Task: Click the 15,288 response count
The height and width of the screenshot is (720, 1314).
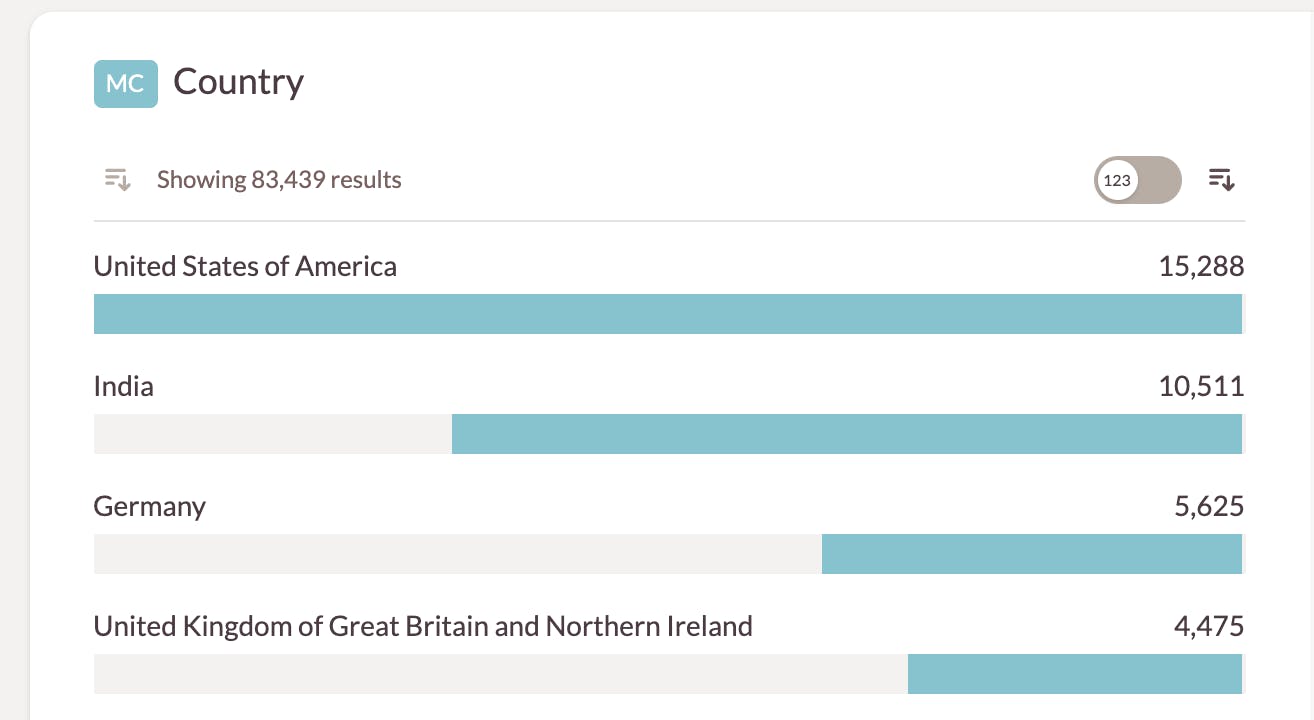Action: click(x=1201, y=266)
